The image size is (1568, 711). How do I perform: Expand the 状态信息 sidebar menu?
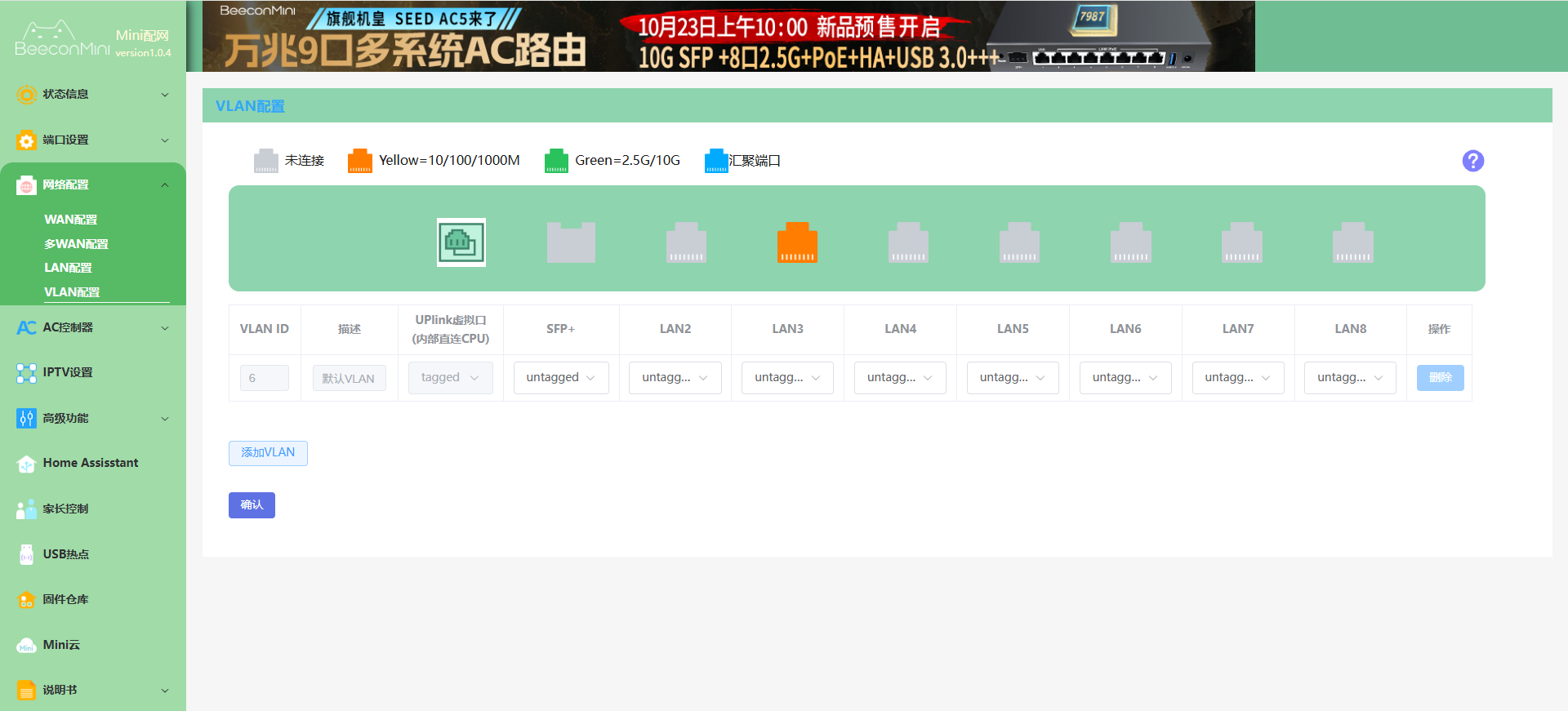pyautogui.click(x=93, y=95)
